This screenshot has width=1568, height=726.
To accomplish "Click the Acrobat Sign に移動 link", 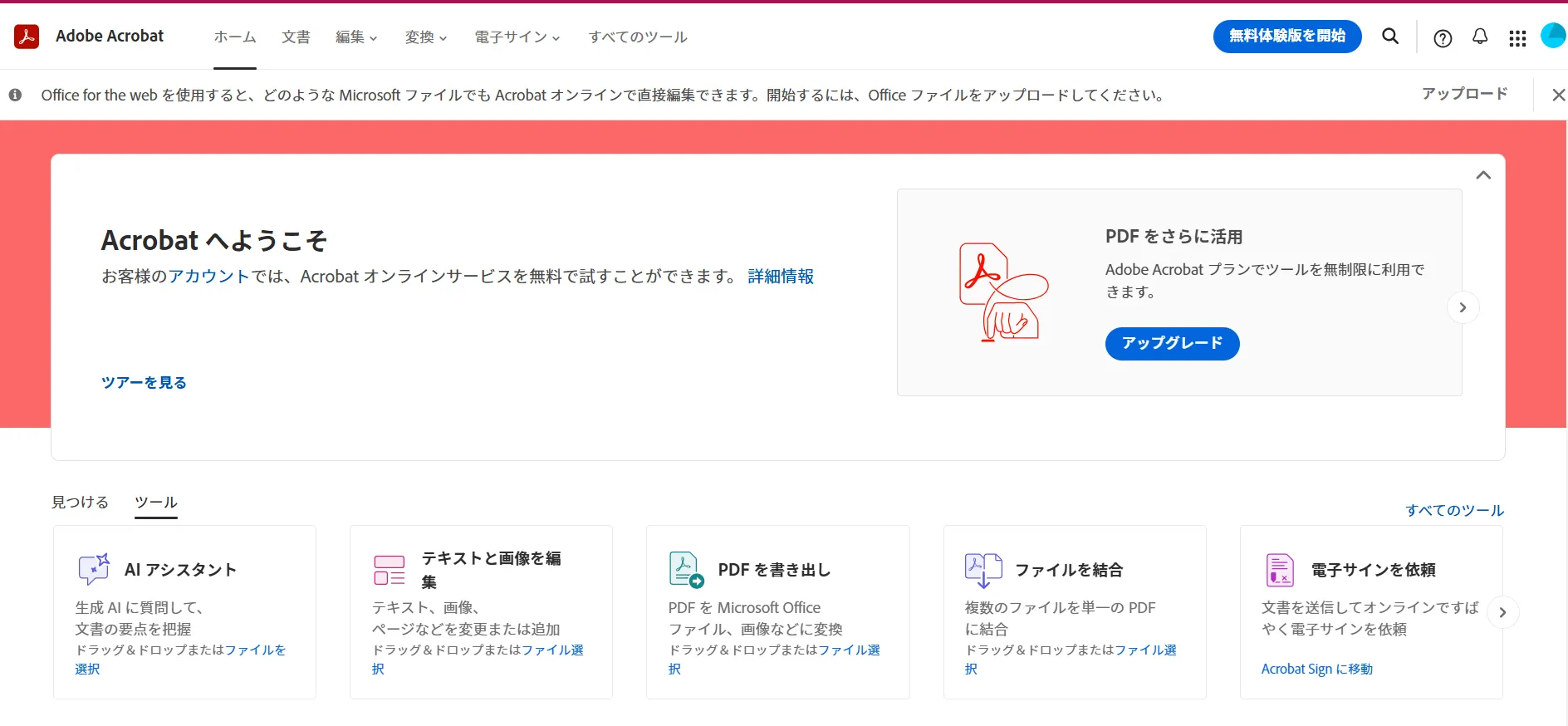I will pos(1317,669).
